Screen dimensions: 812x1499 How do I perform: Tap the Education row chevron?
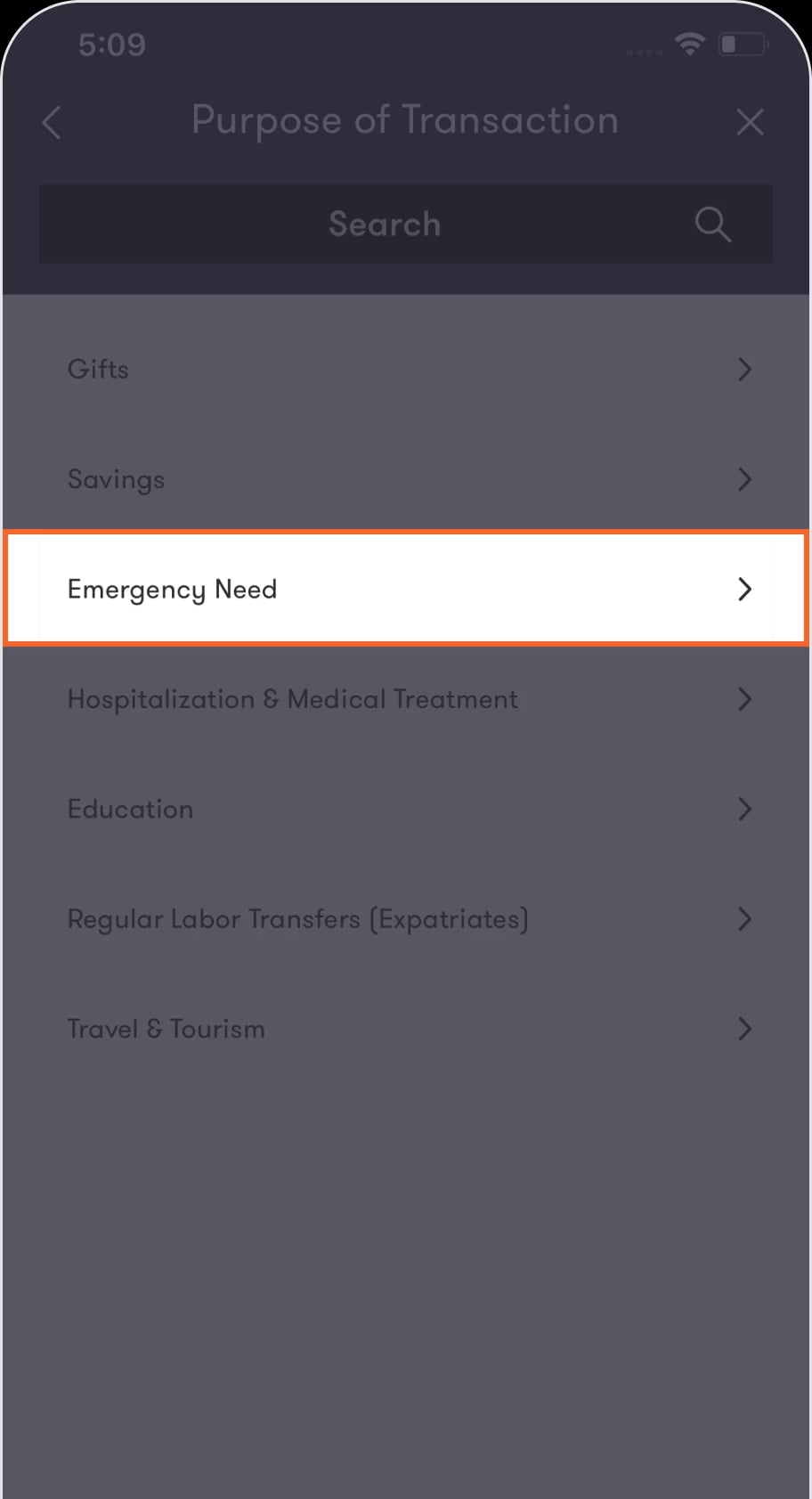(745, 809)
